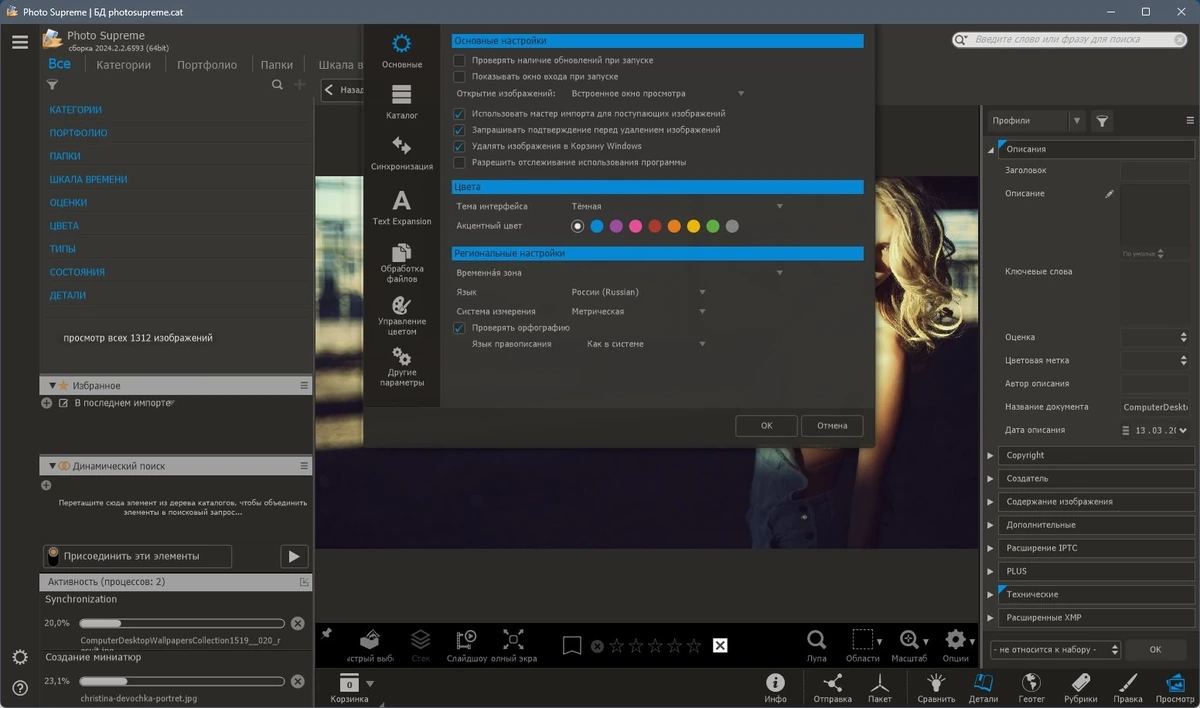The height and width of the screenshot is (708, 1200).
Task: Open the Детали panel icon
Action: coord(983,688)
